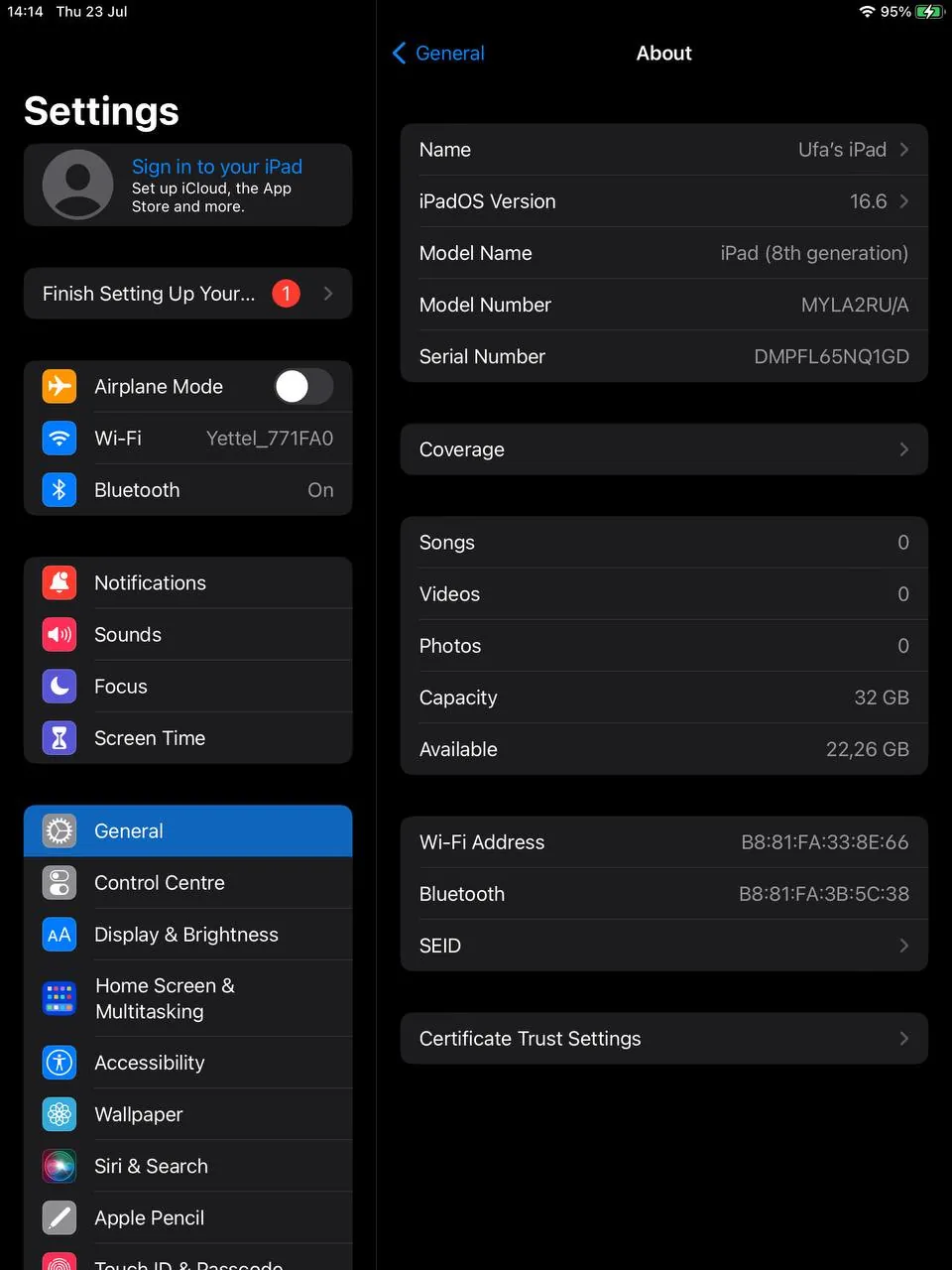This screenshot has width=952, height=1270.
Task: Tap the Bluetooth icon in sidebar
Action: click(x=59, y=489)
